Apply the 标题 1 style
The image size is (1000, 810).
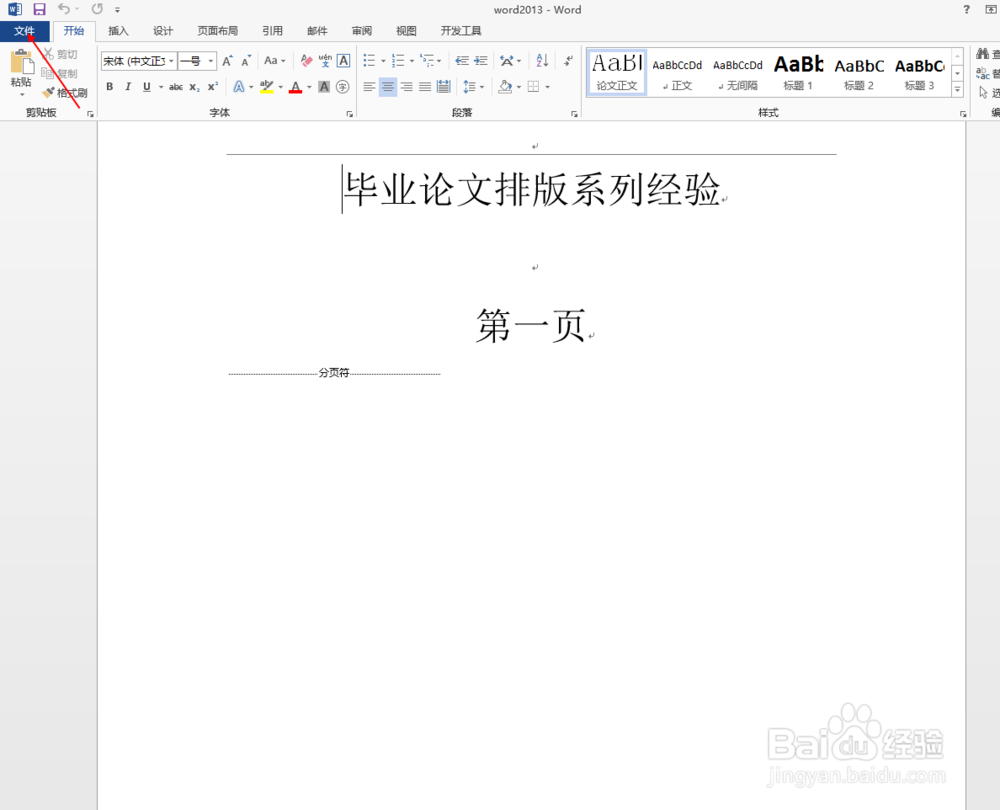click(x=797, y=72)
